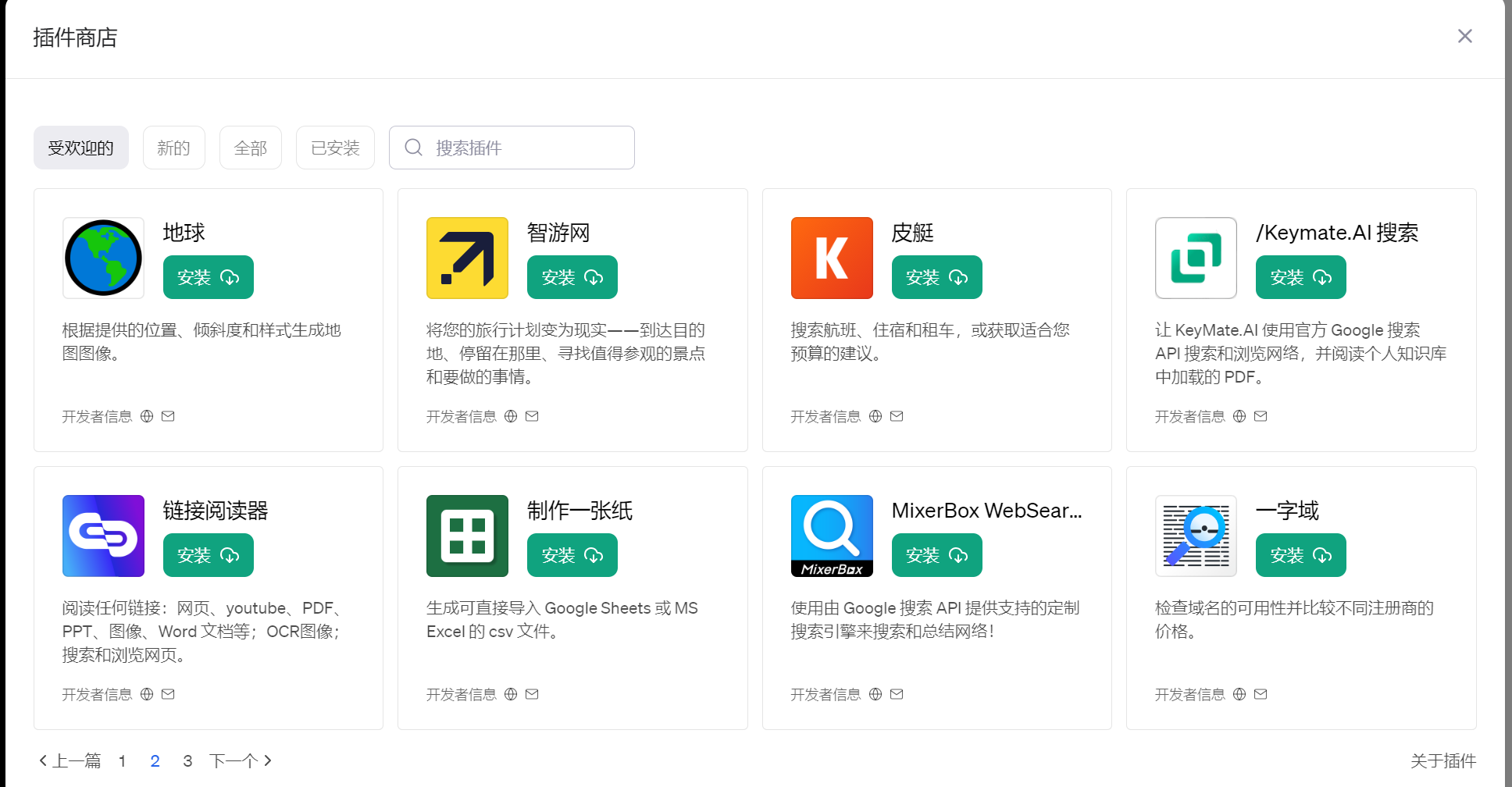
Task: Open the 一字域 document-search icon
Action: pyautogui.click(x=1195, y=536)
